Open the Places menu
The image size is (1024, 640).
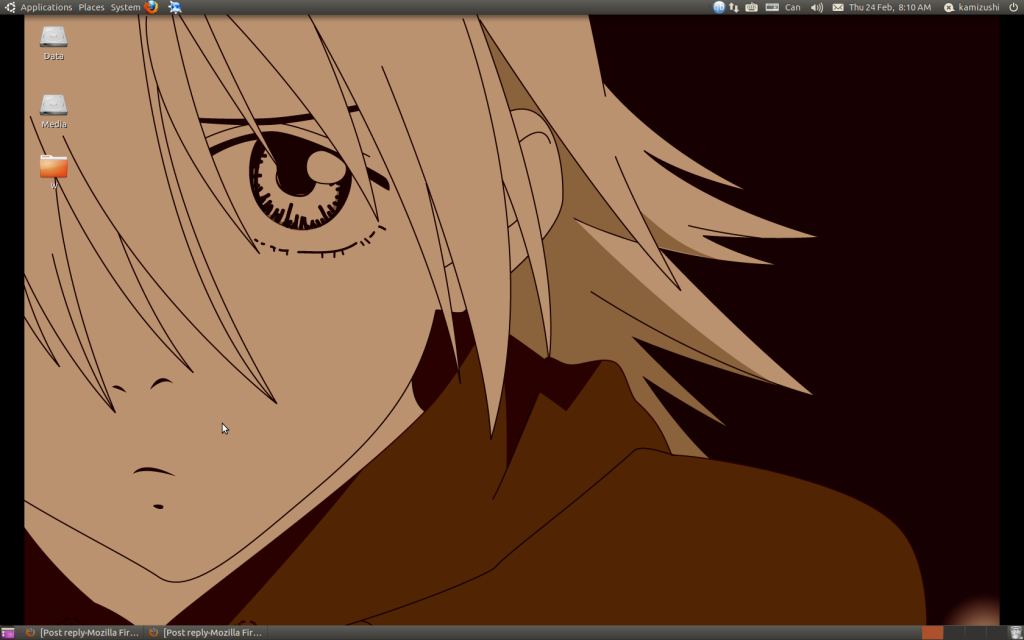coord(91,7)
